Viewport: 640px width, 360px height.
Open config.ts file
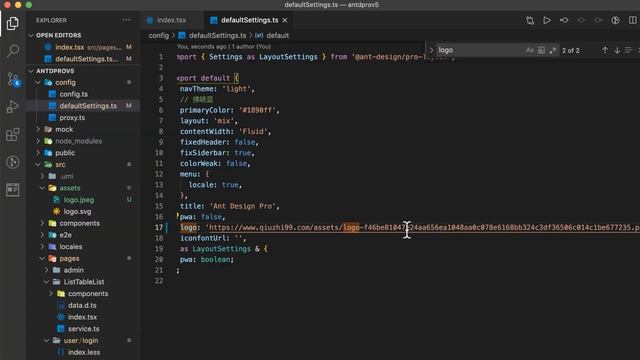tap(83, 94)
